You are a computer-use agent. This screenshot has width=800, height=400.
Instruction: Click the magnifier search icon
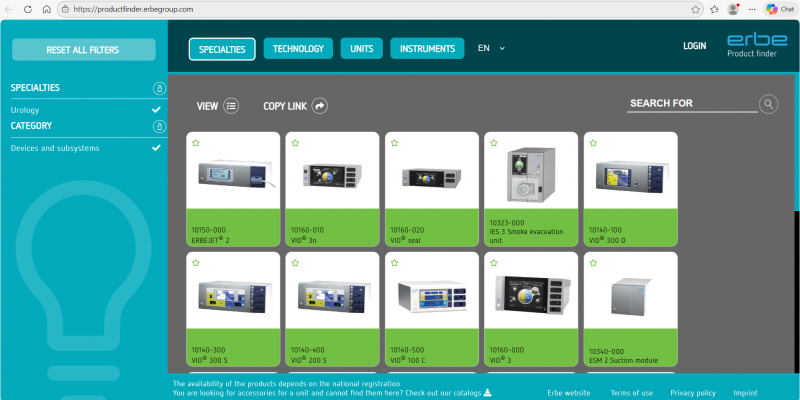(768, 104)
